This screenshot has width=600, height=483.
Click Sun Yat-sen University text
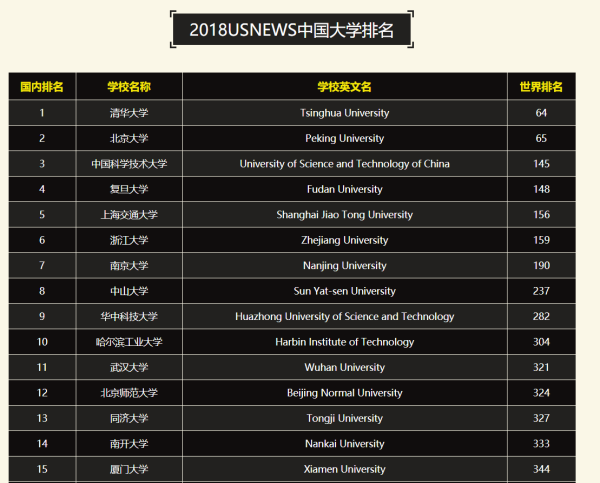(344, 291)
